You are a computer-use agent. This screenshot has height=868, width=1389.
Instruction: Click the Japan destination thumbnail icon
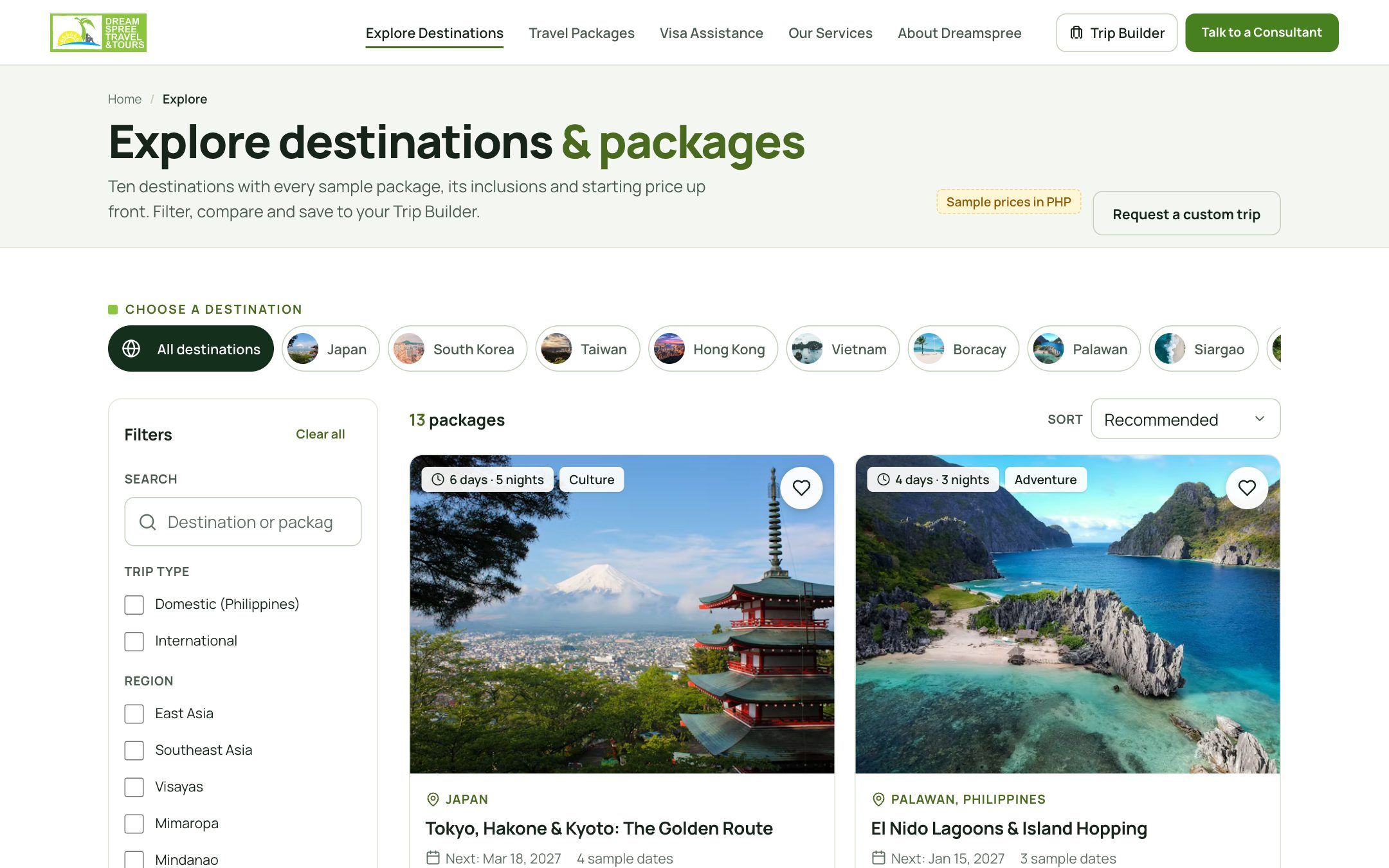(x=303, y=348)
